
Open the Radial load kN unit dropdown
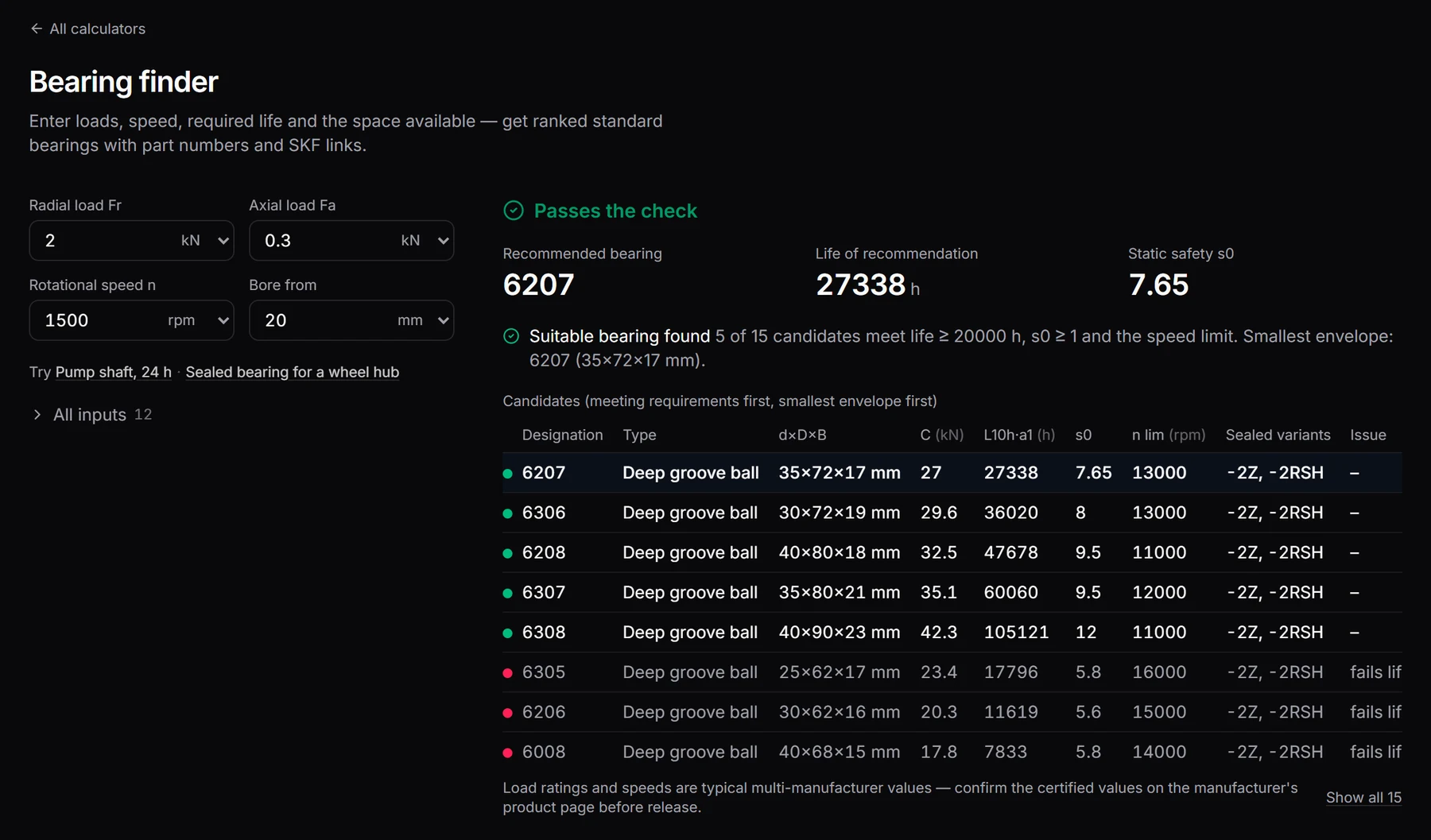coord(206,241)
